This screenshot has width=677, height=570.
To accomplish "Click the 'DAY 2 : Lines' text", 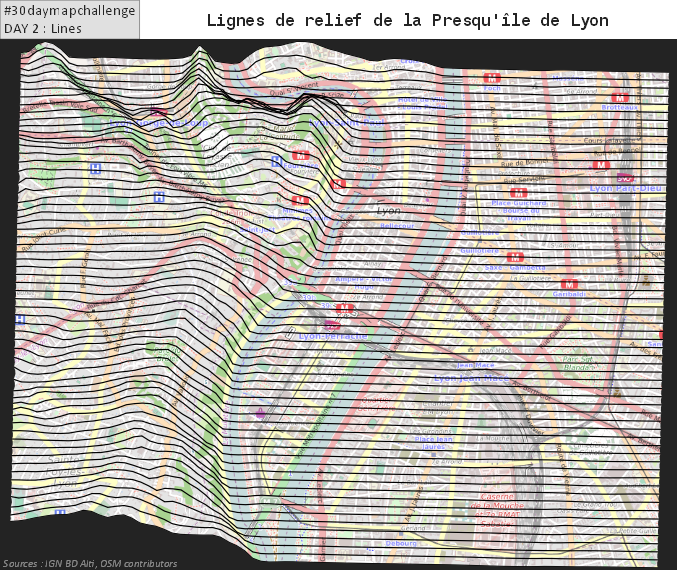I will pos(43,28).
